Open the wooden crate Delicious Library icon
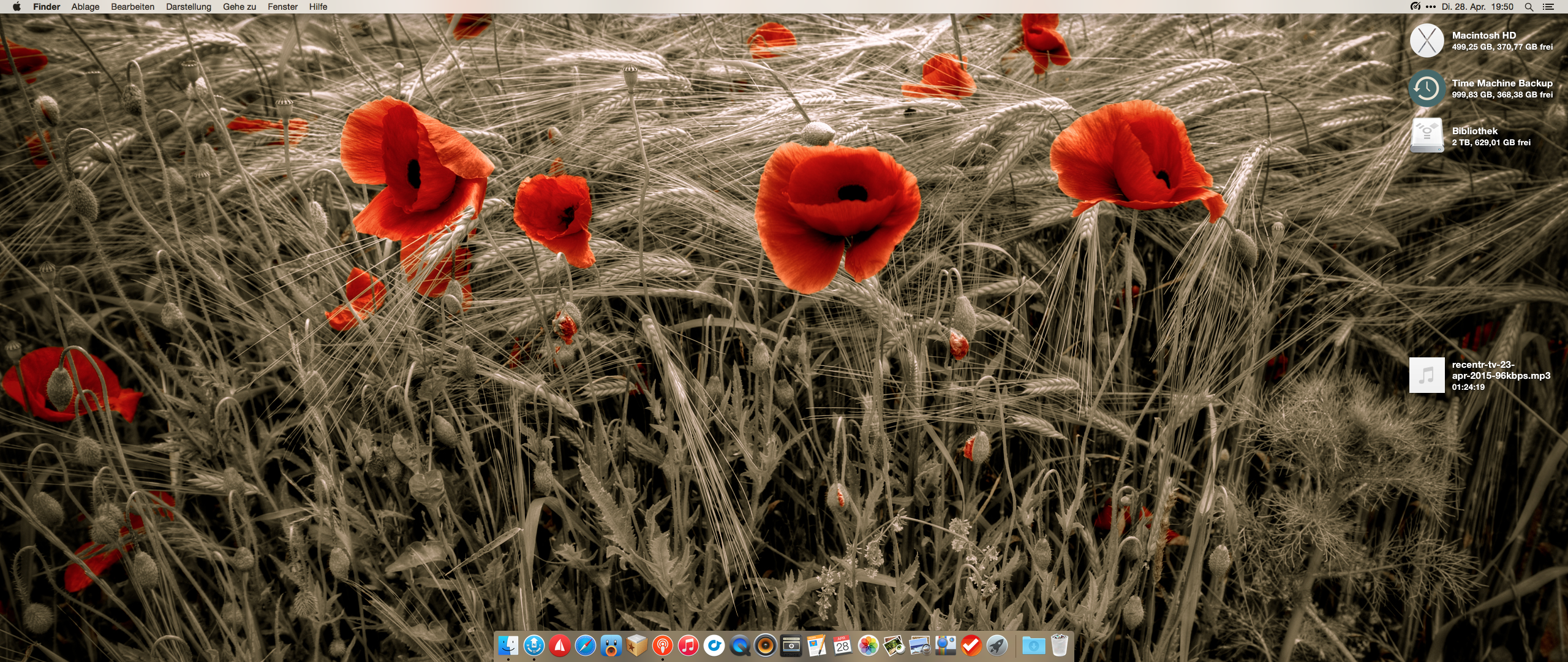The width and height of the screenshot is (1568, 662). coord(637,645)
